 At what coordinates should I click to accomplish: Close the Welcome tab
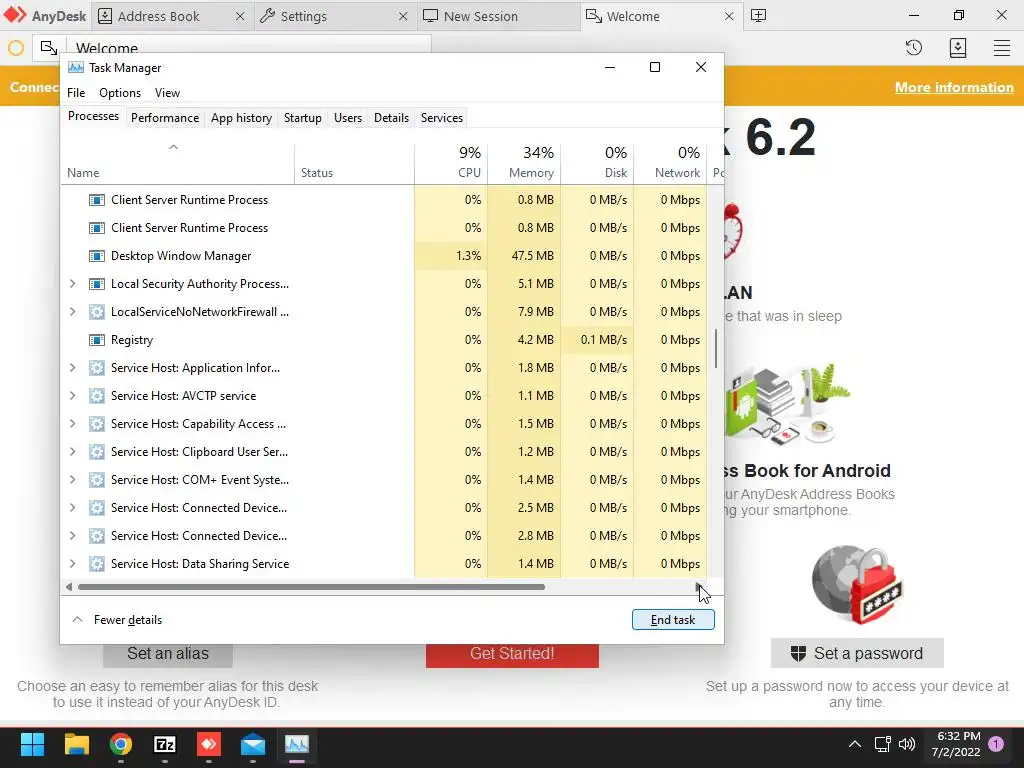(x=729, y=16)
